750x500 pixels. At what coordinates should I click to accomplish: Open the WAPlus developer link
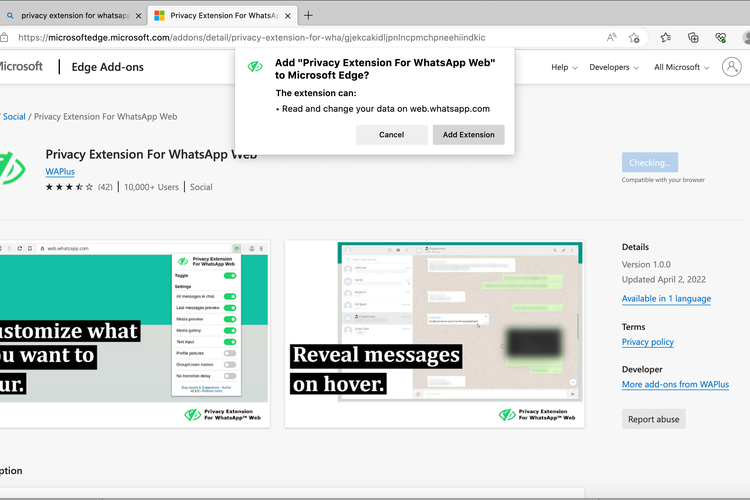60,172
